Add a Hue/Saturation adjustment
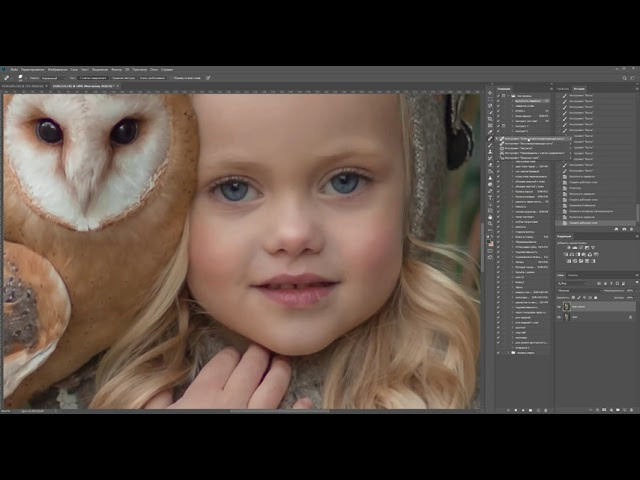640x480 pixels. [565, 254]
